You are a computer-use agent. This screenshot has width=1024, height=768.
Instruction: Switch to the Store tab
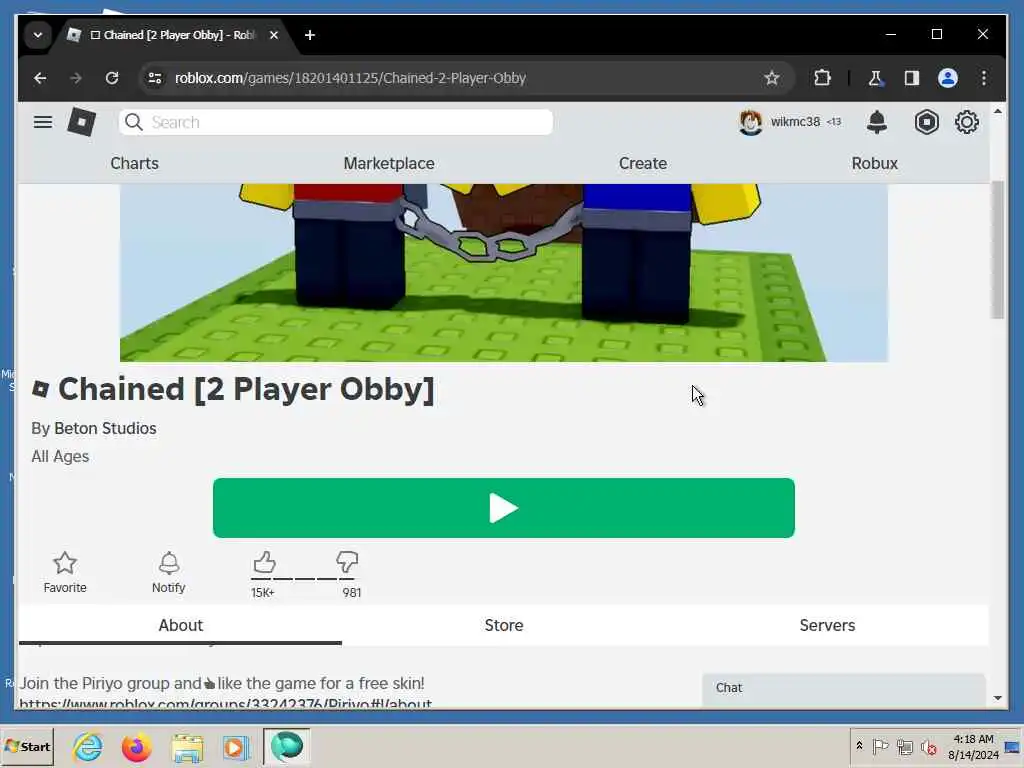coord(504,625)
